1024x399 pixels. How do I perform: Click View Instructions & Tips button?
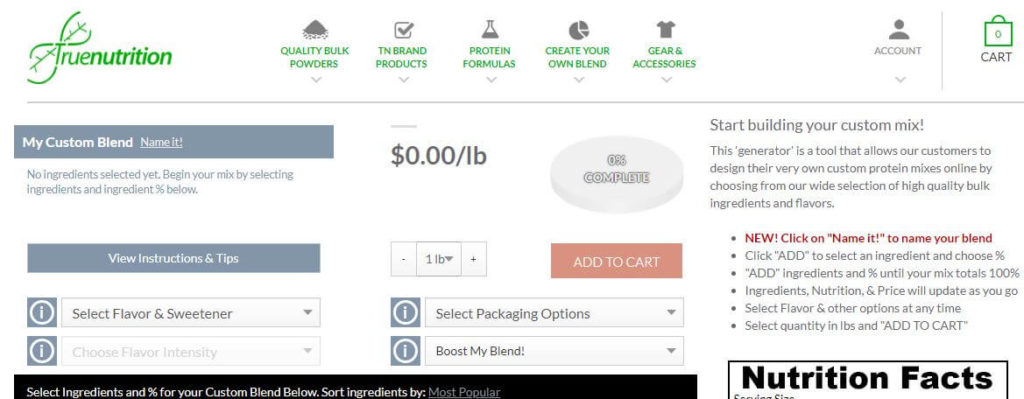tap(174, 258)
